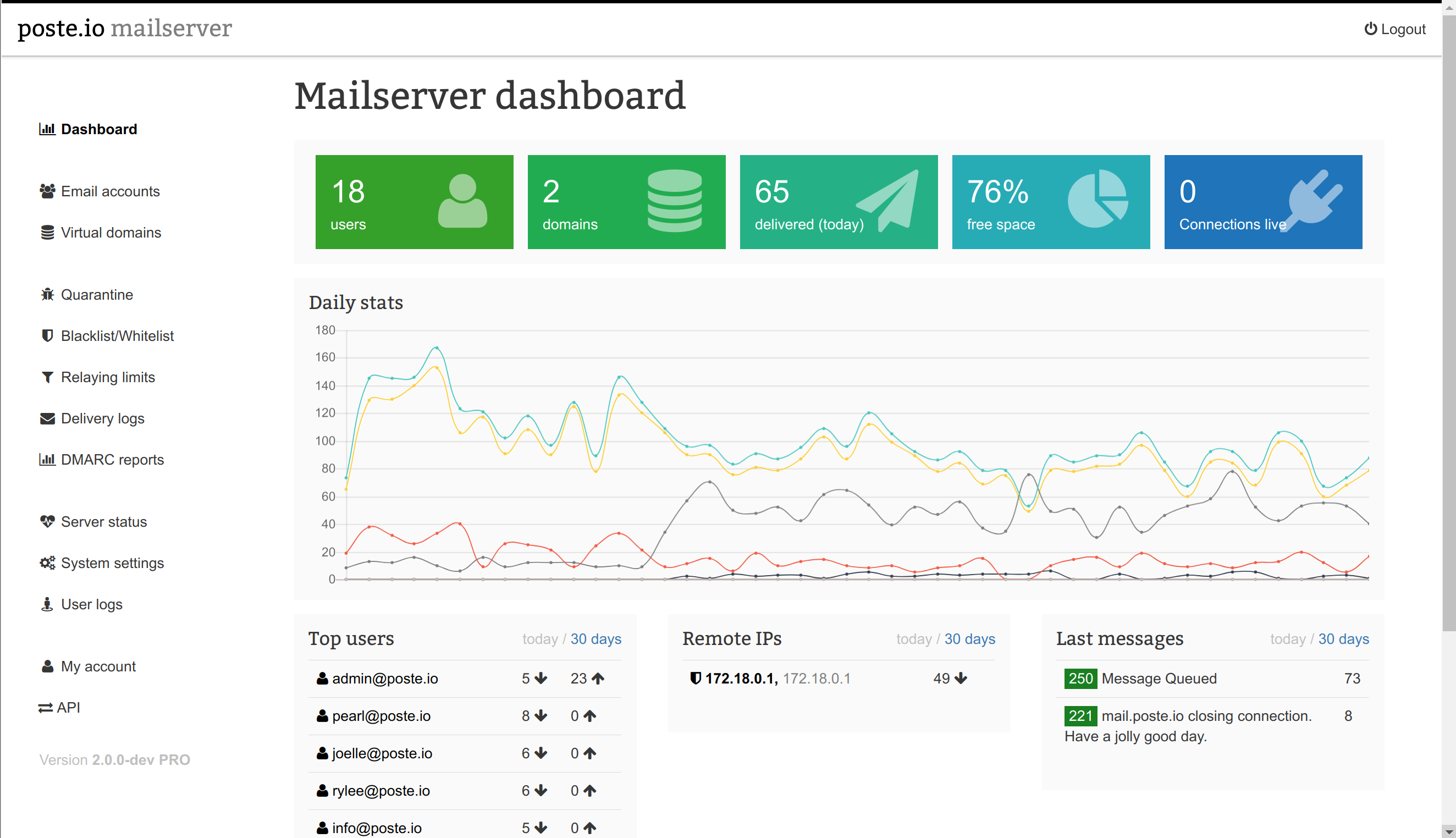Select 30 days toggle for Top users

tap(596, 638)
